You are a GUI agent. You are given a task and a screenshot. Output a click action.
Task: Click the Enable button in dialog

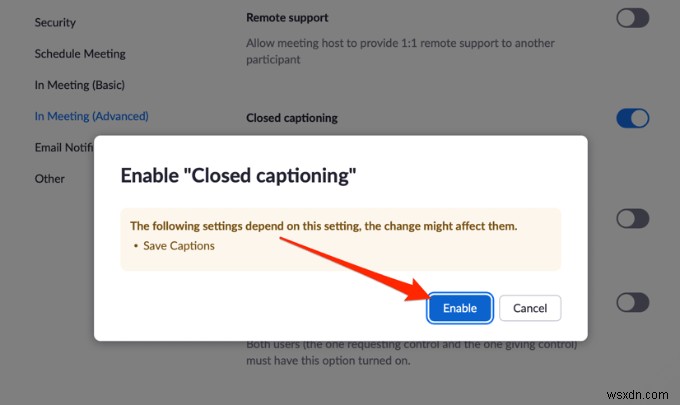[460, 308]
